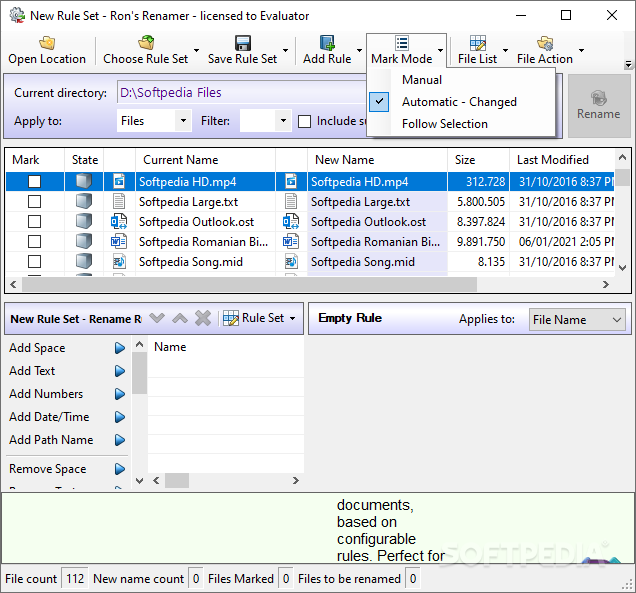Screen dimensions: 636x593
Task: Select Follow Selection mark mode
Action: pos(445,124)
